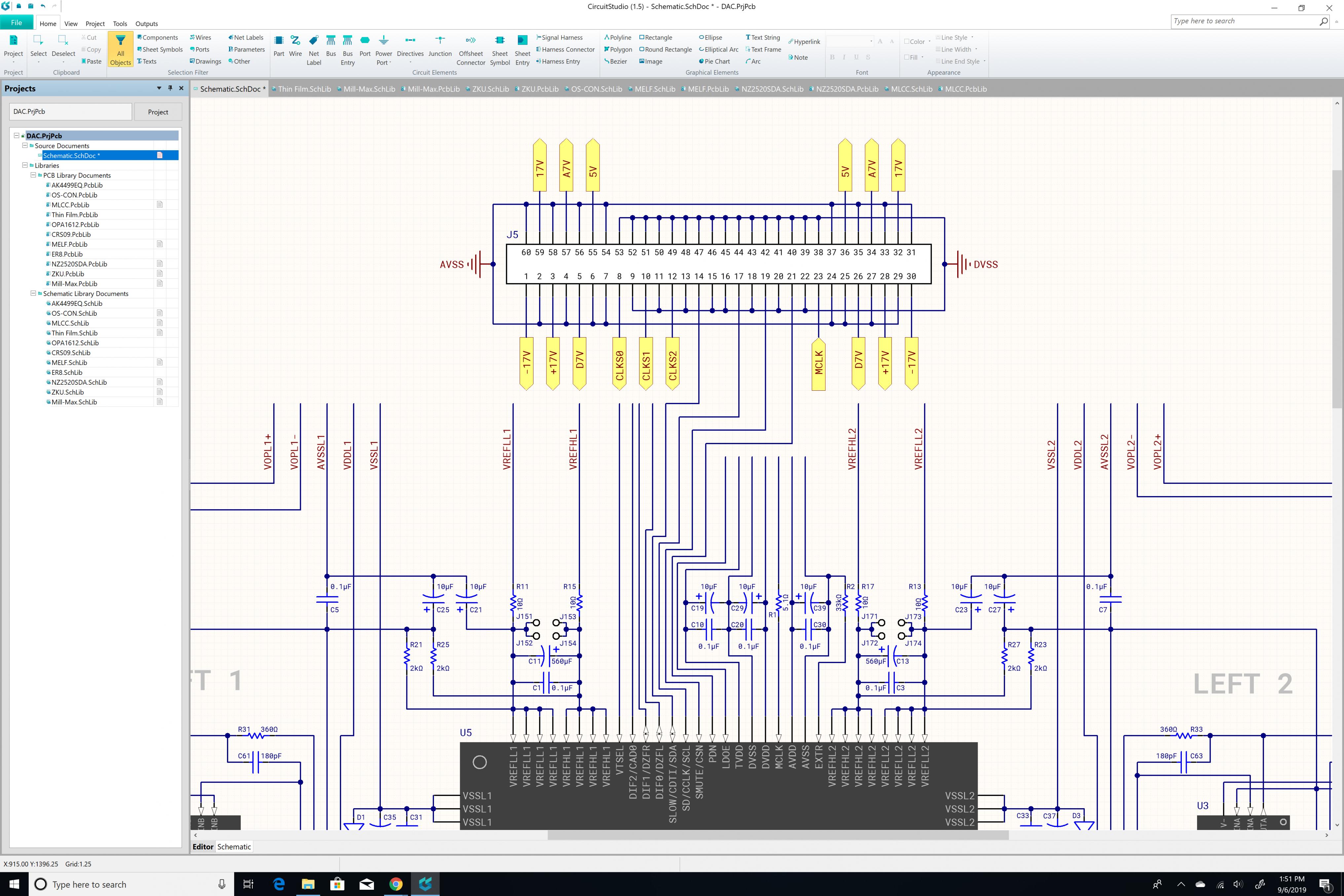
Task: Click the vertical scrollbar thumb
Action: click(1337, 289)
